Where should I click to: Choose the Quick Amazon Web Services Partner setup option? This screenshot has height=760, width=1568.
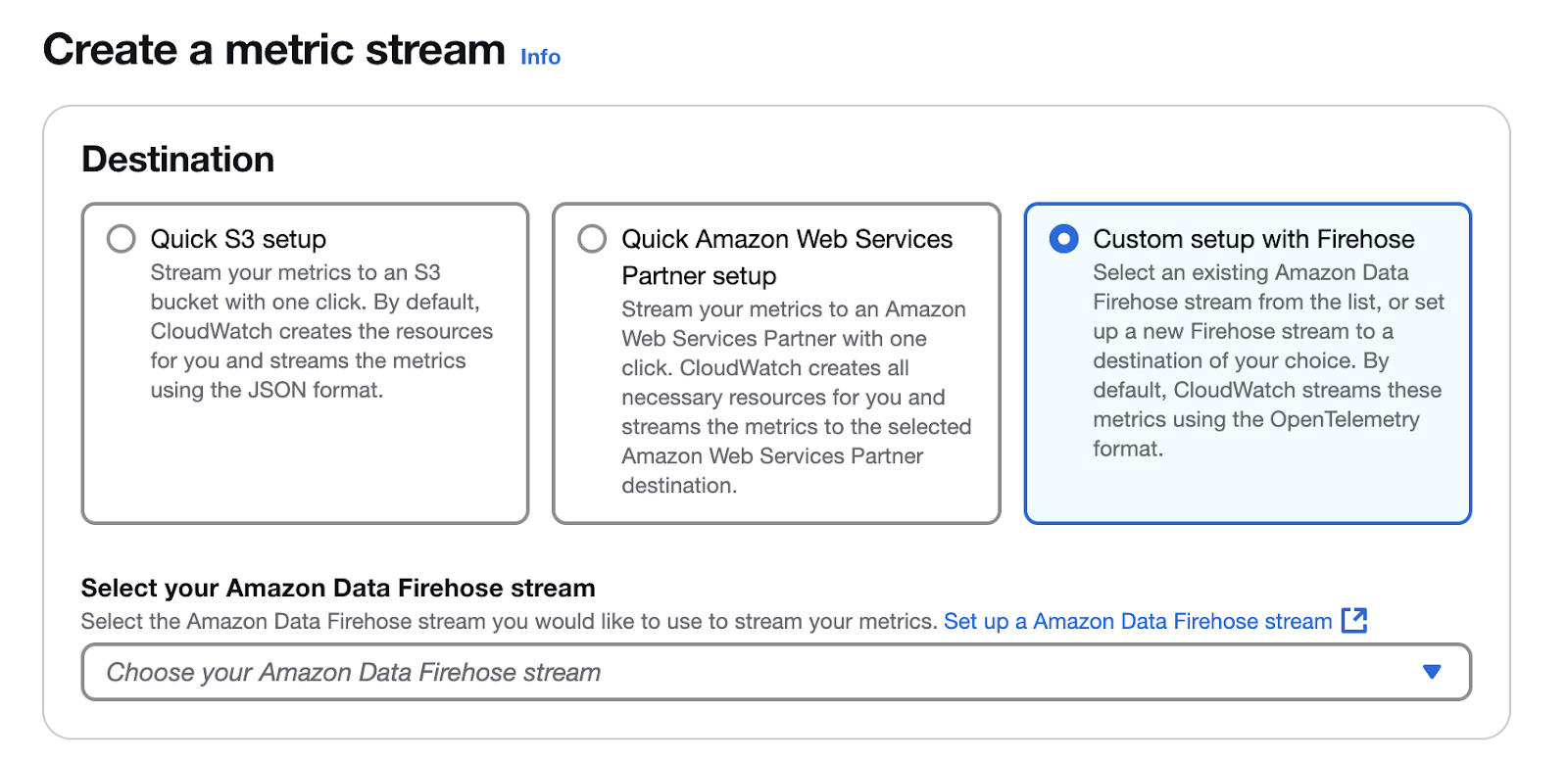click(x=592, y=238)
